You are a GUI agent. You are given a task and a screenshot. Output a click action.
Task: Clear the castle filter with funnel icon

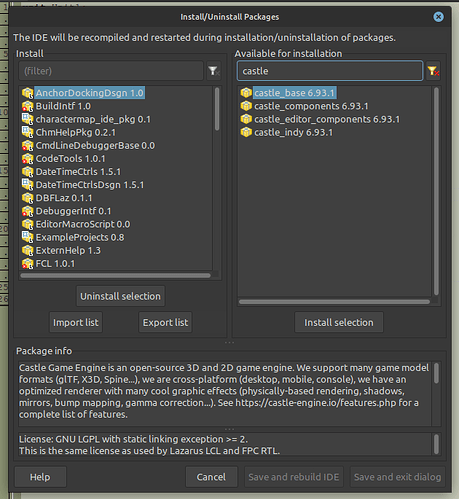coord(433,71)
